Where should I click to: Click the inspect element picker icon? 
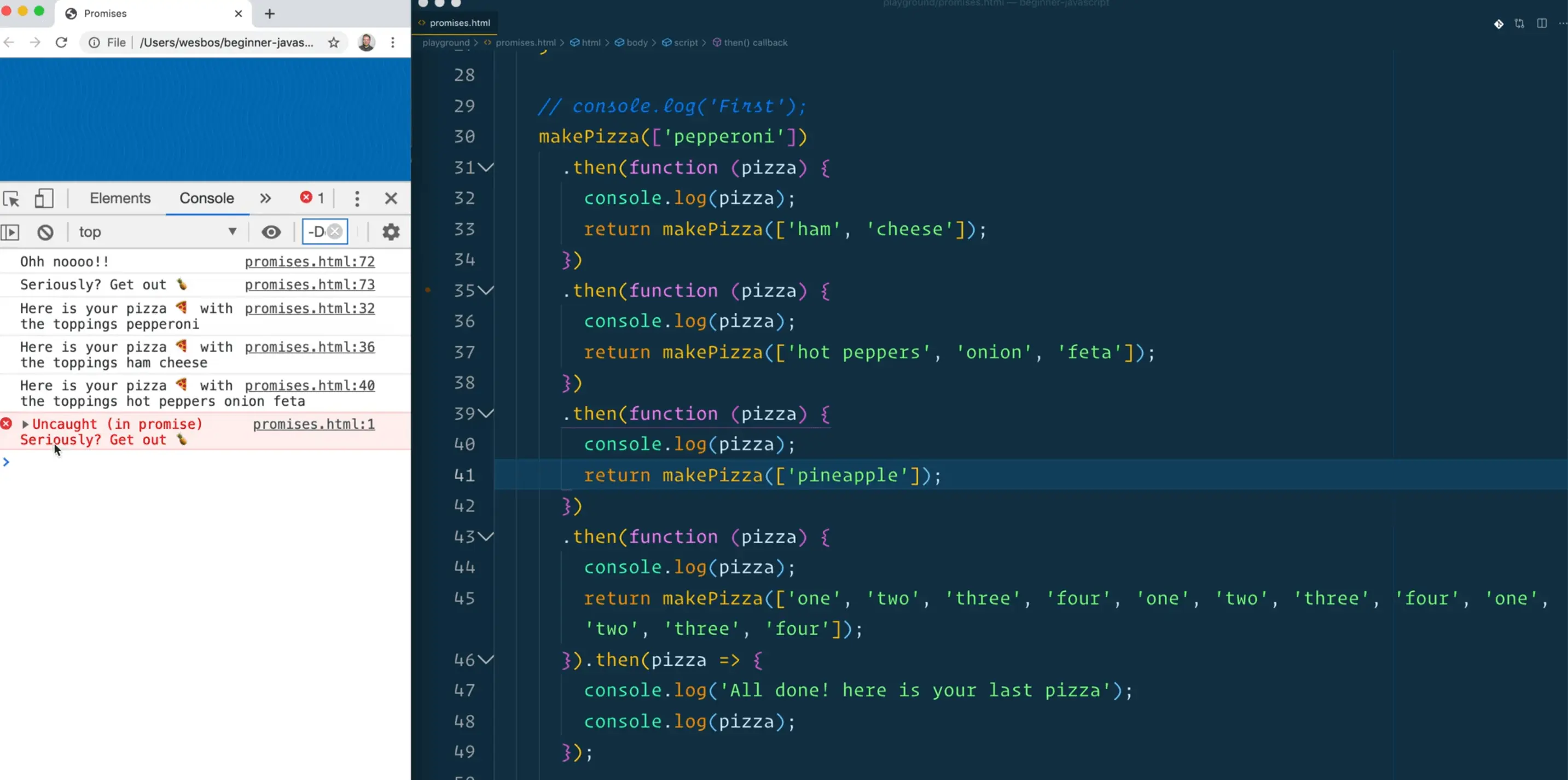click(x=11, y=199)
